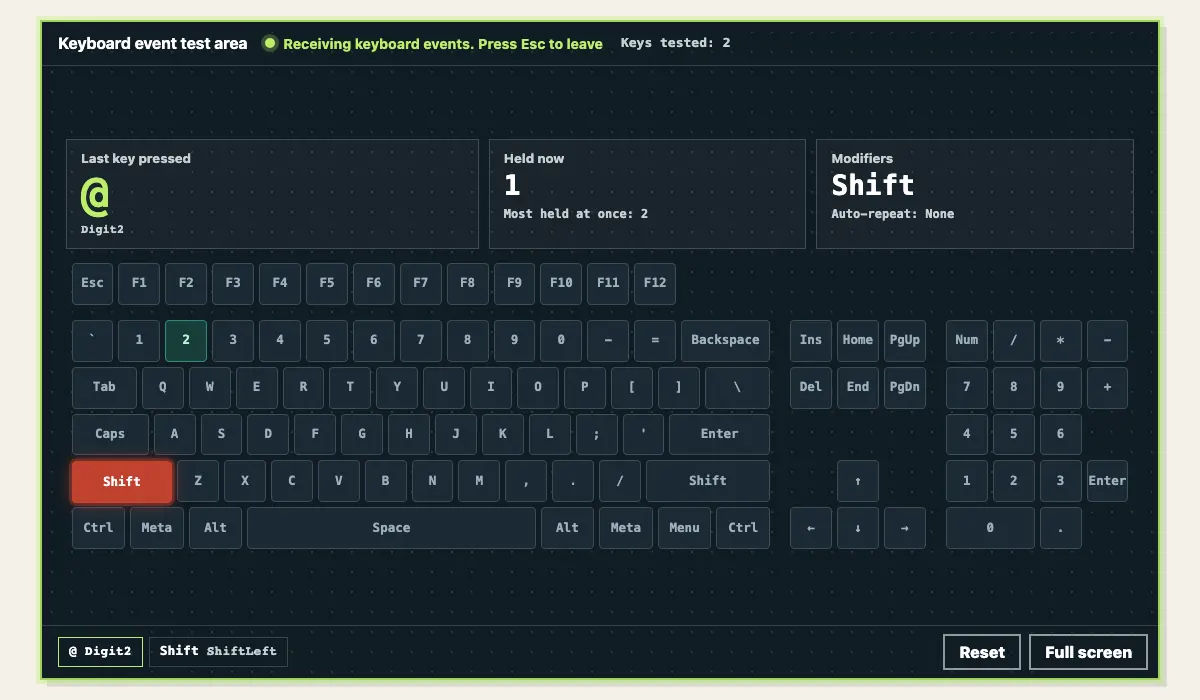The height and width of the screenshot is (700, 1200).
Task: Click the numpad asterisk key
Action: (1061, 340)
